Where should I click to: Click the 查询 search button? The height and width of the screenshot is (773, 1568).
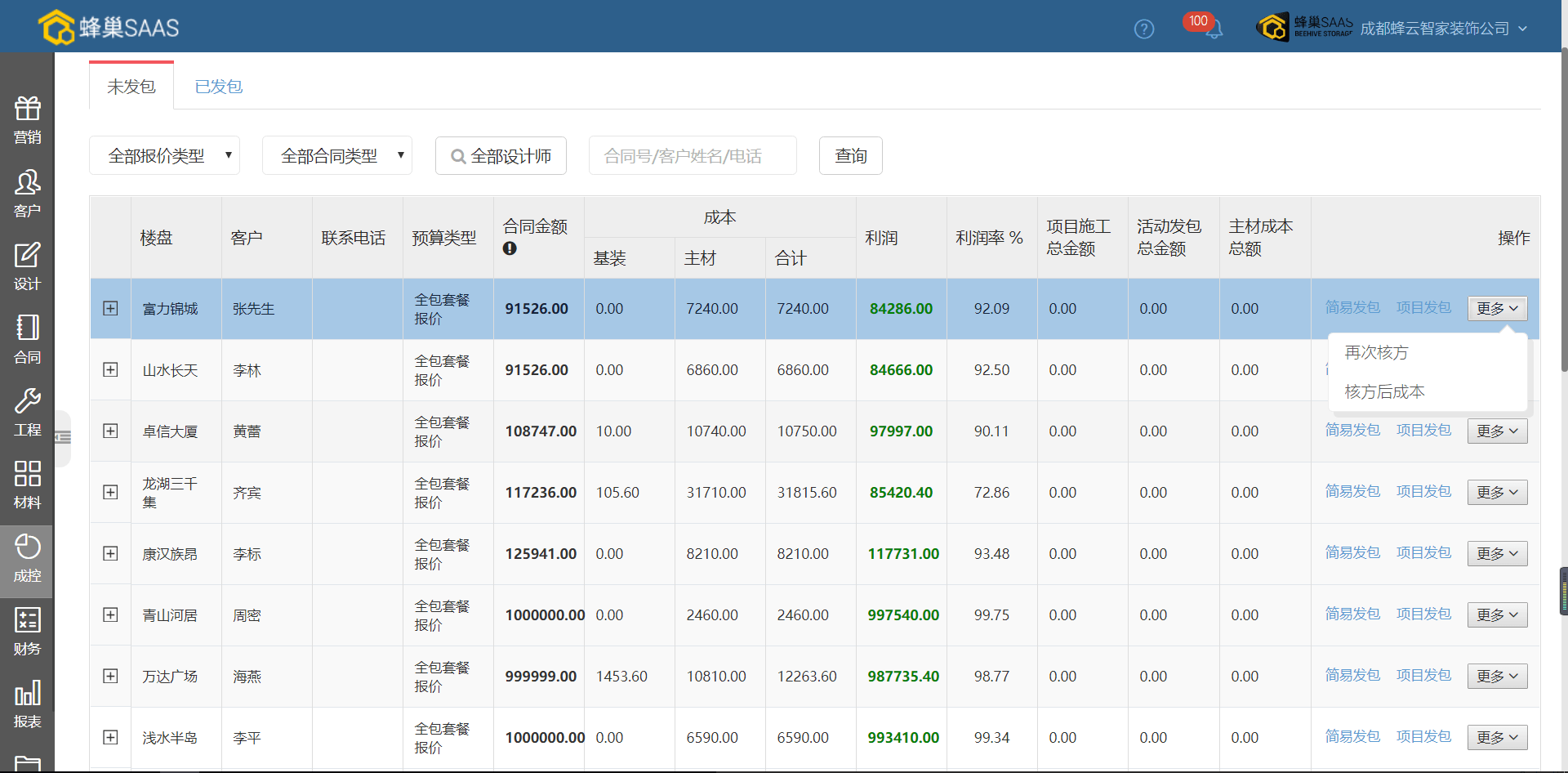tap(850, 155)
